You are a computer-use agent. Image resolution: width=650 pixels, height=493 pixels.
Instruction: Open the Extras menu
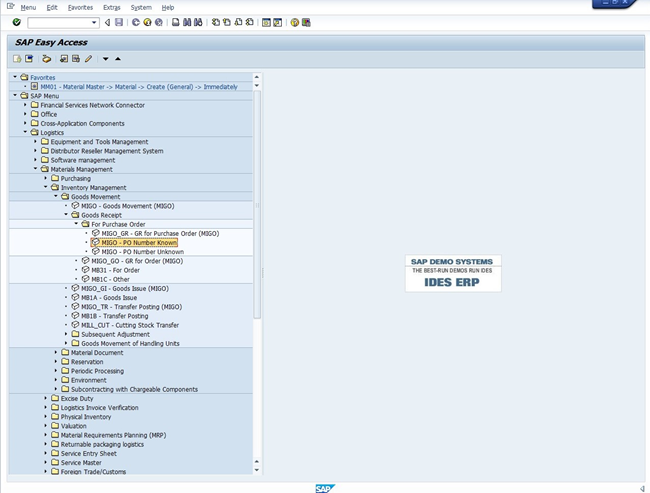112,7
